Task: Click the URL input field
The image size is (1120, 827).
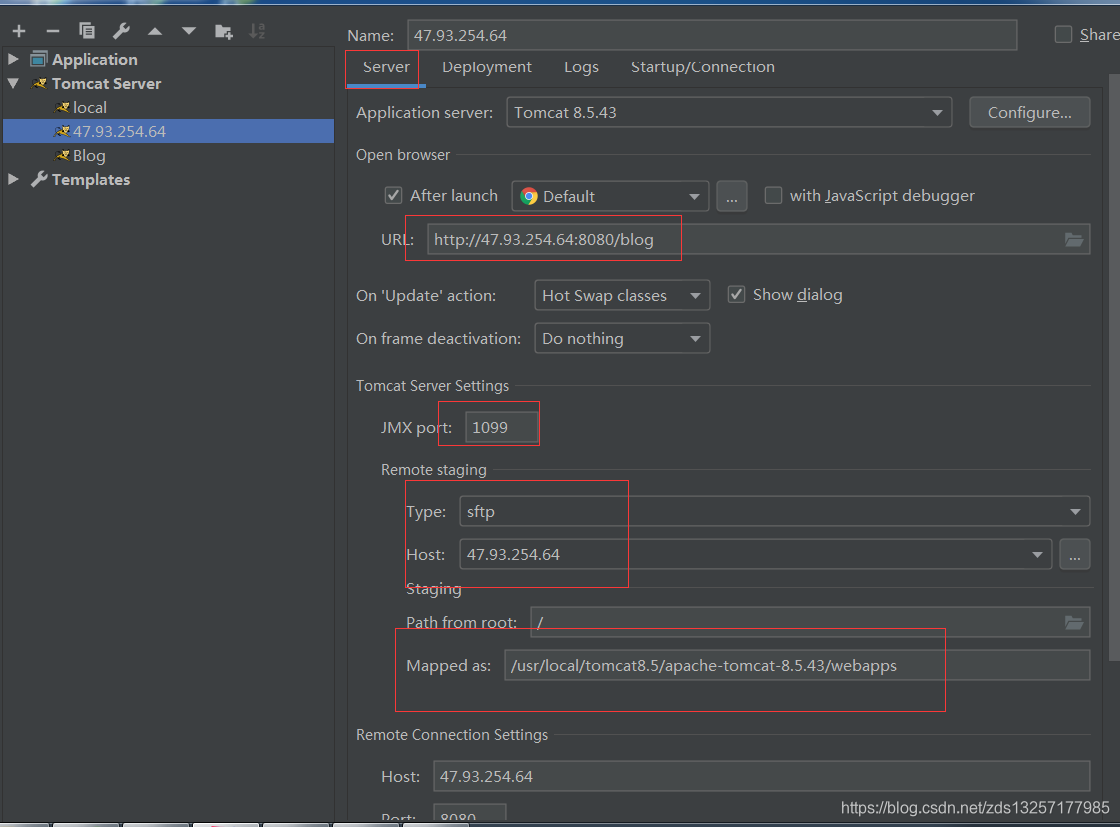Action: click(x=759, y=239)
